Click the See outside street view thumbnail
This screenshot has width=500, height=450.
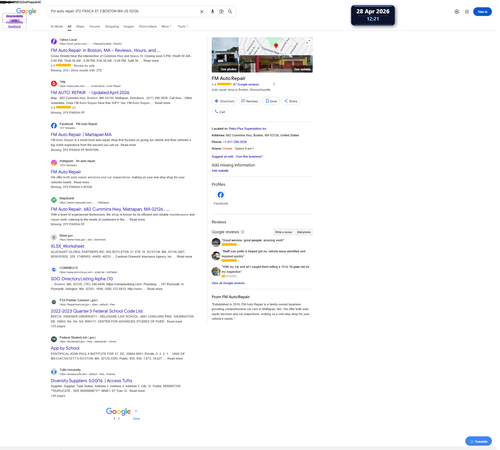click(276, 64)
